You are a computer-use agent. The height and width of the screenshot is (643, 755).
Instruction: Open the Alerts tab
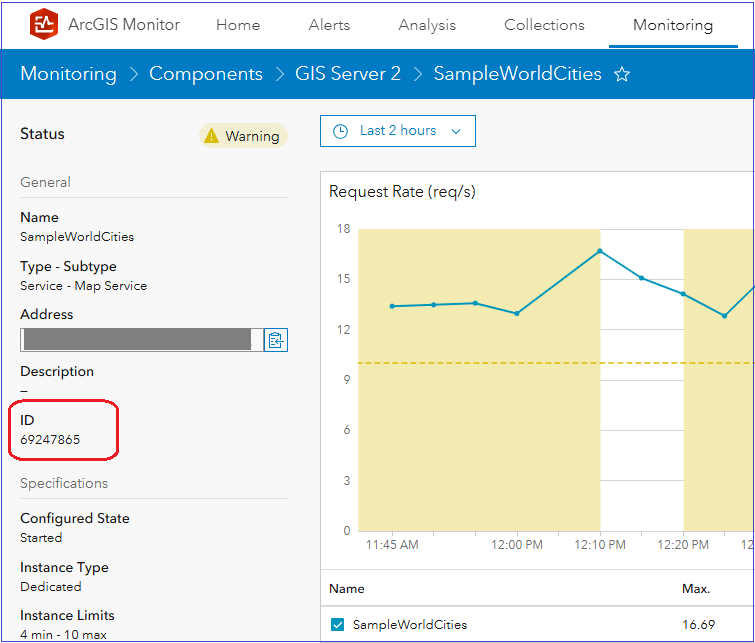(329, 25)
